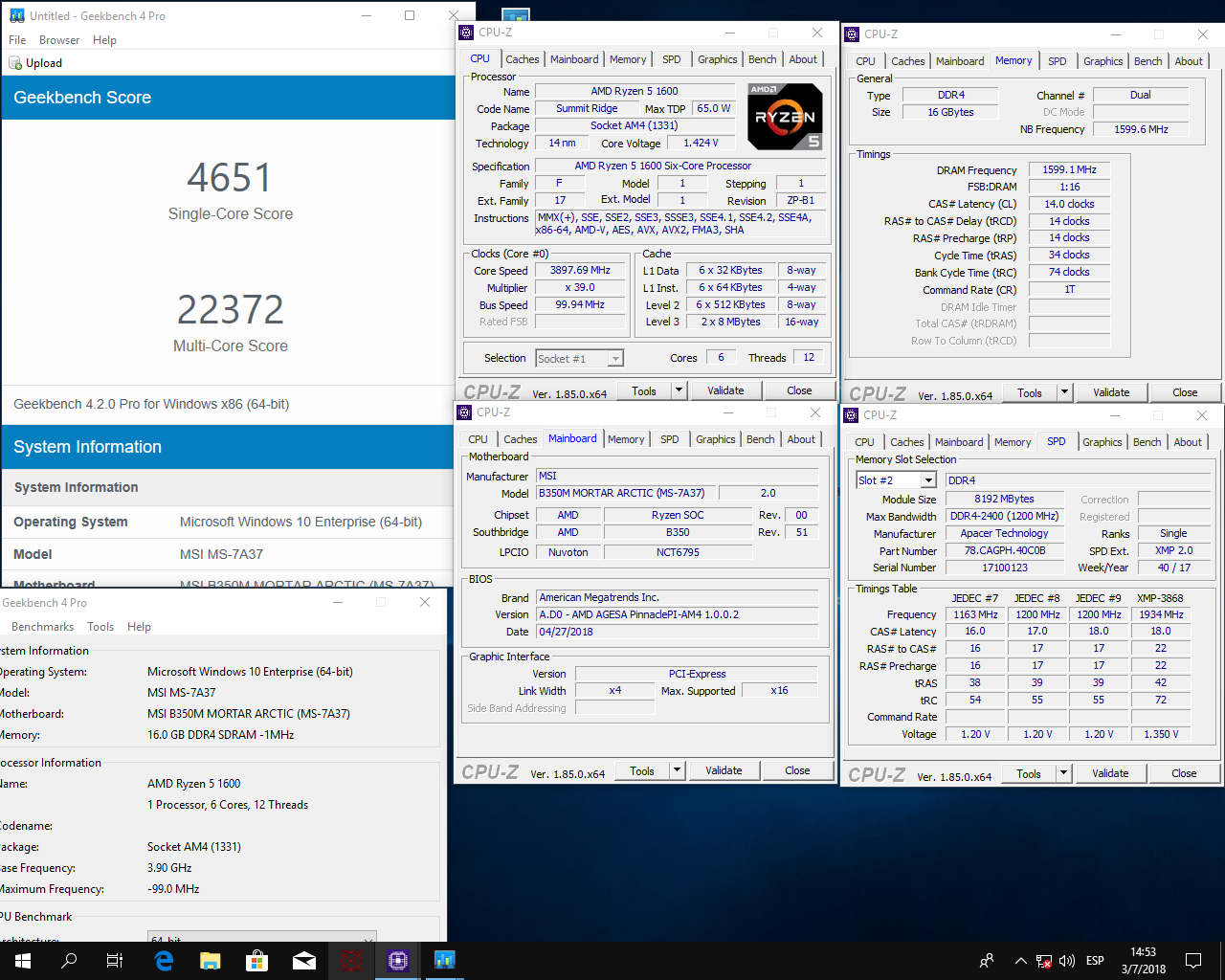Click the DRAM Frequency 1599.1 MHz value
The width and height of the screenshot is (1225, 980).
[1069, 169]
